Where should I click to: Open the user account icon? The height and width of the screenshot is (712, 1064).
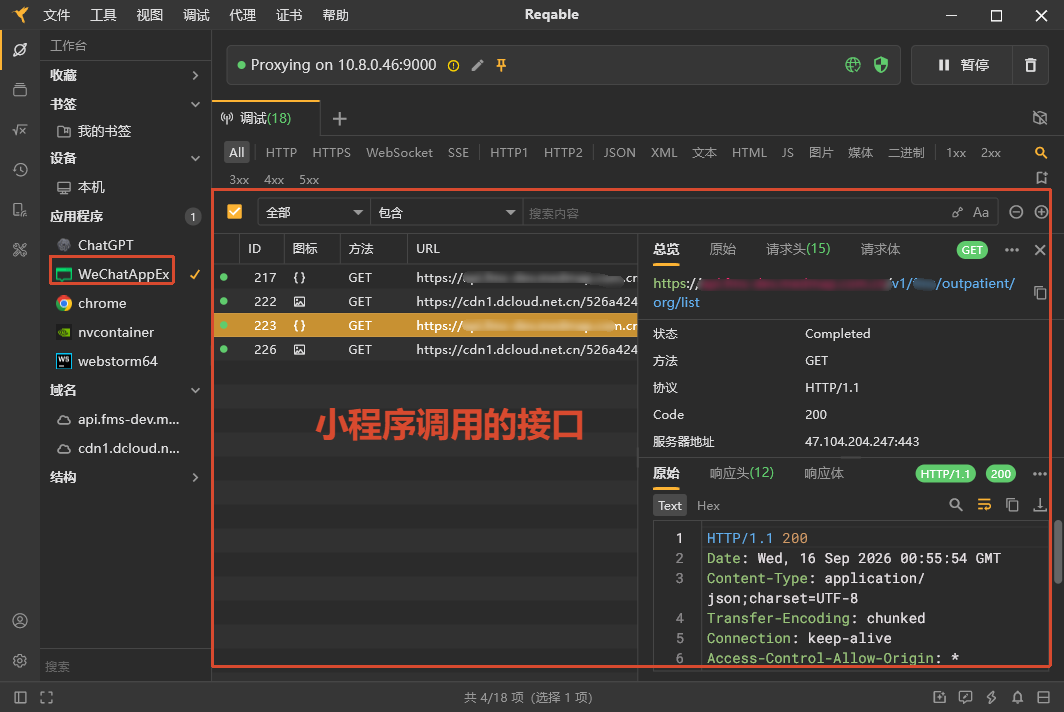[x=20, y=620]
